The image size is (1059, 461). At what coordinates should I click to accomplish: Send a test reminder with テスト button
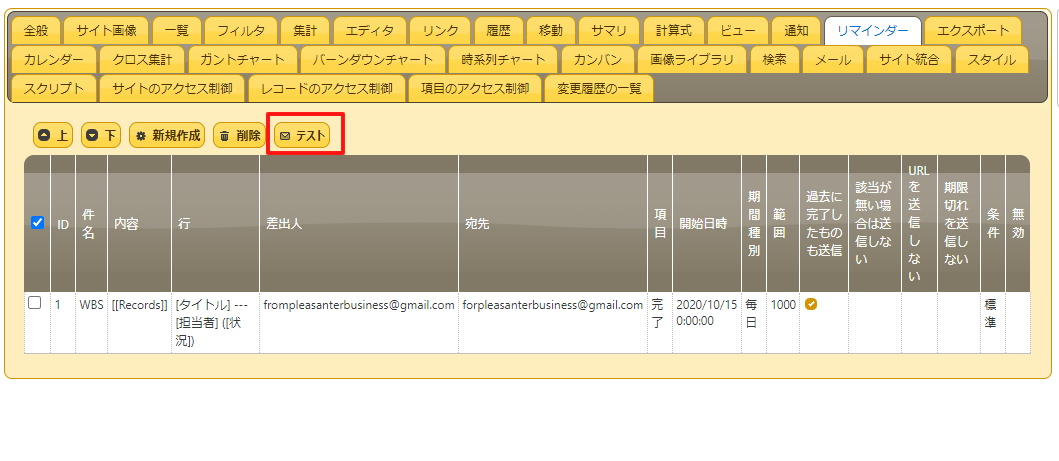tap(302, 136)
